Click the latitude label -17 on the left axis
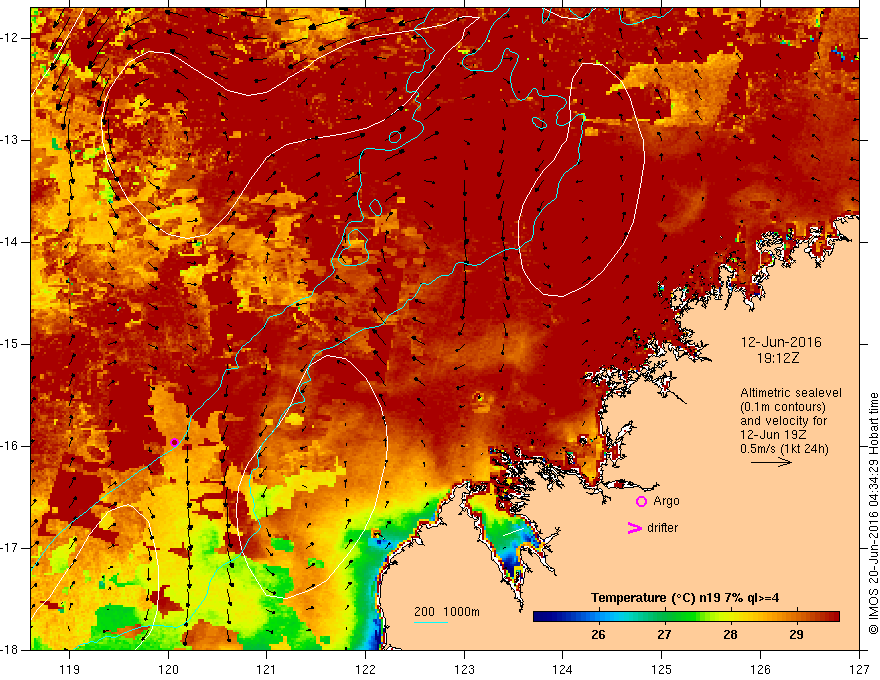 pos(10,548)
